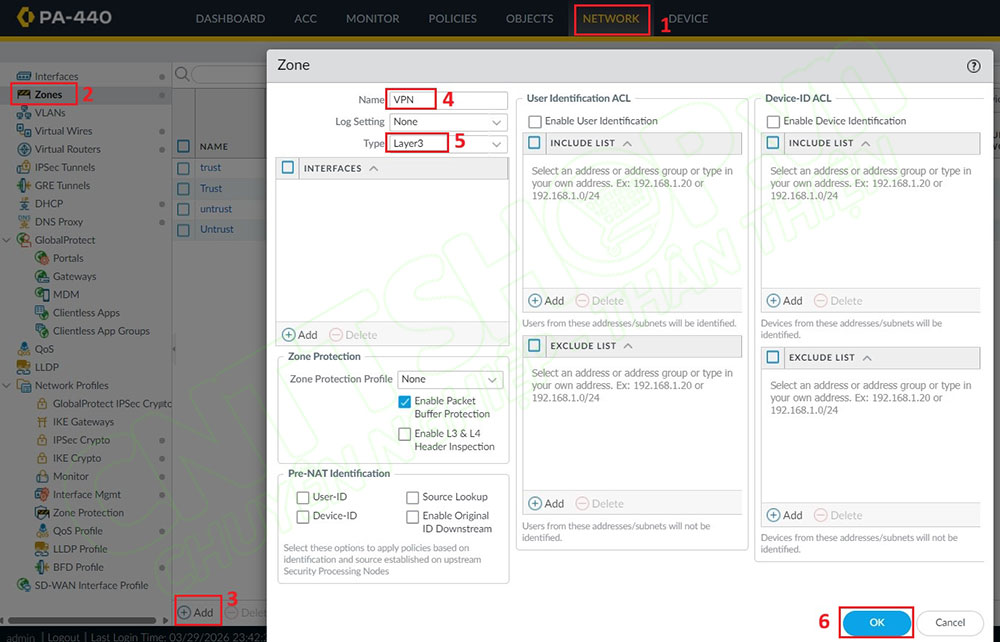This screenshot has height=642, width=1000.
Task: Click the IKE Gateways icon
Action: [42, 421]
